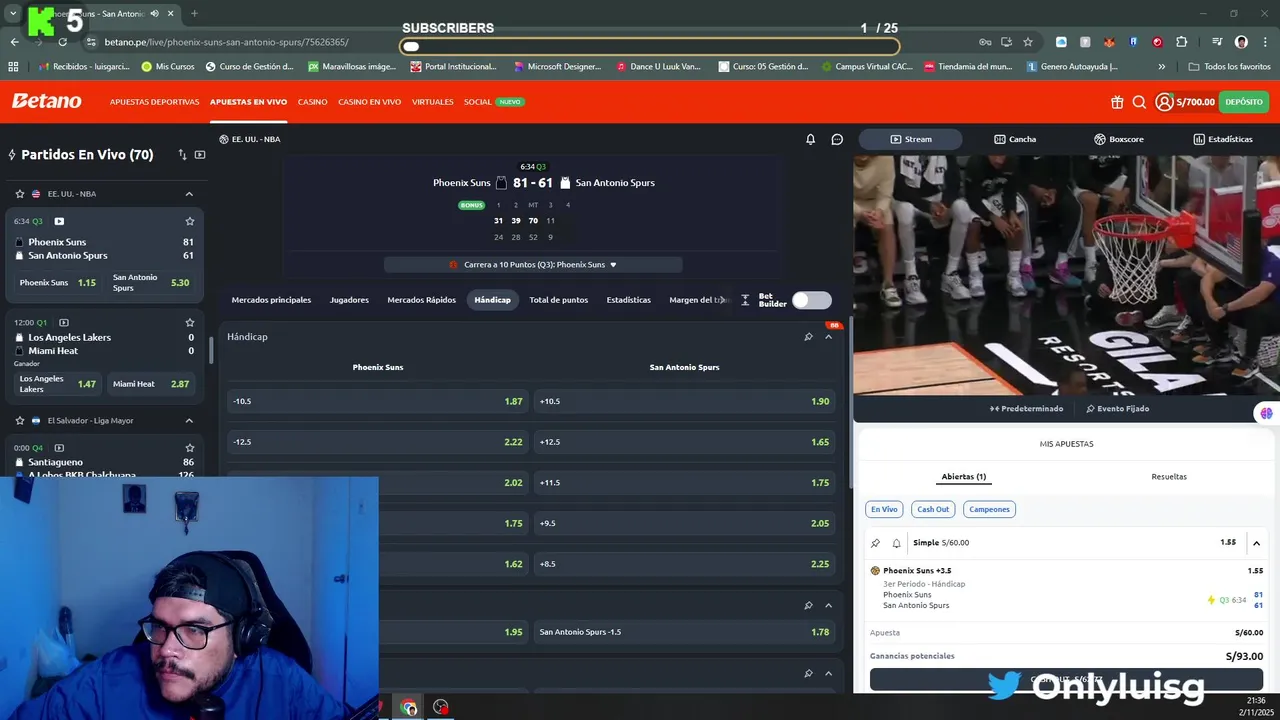Favorite the El Salvador Liga Mayor league
The height and width of the screenshot is (720, 1280).
pyautogui.click(x=19, y=421)
